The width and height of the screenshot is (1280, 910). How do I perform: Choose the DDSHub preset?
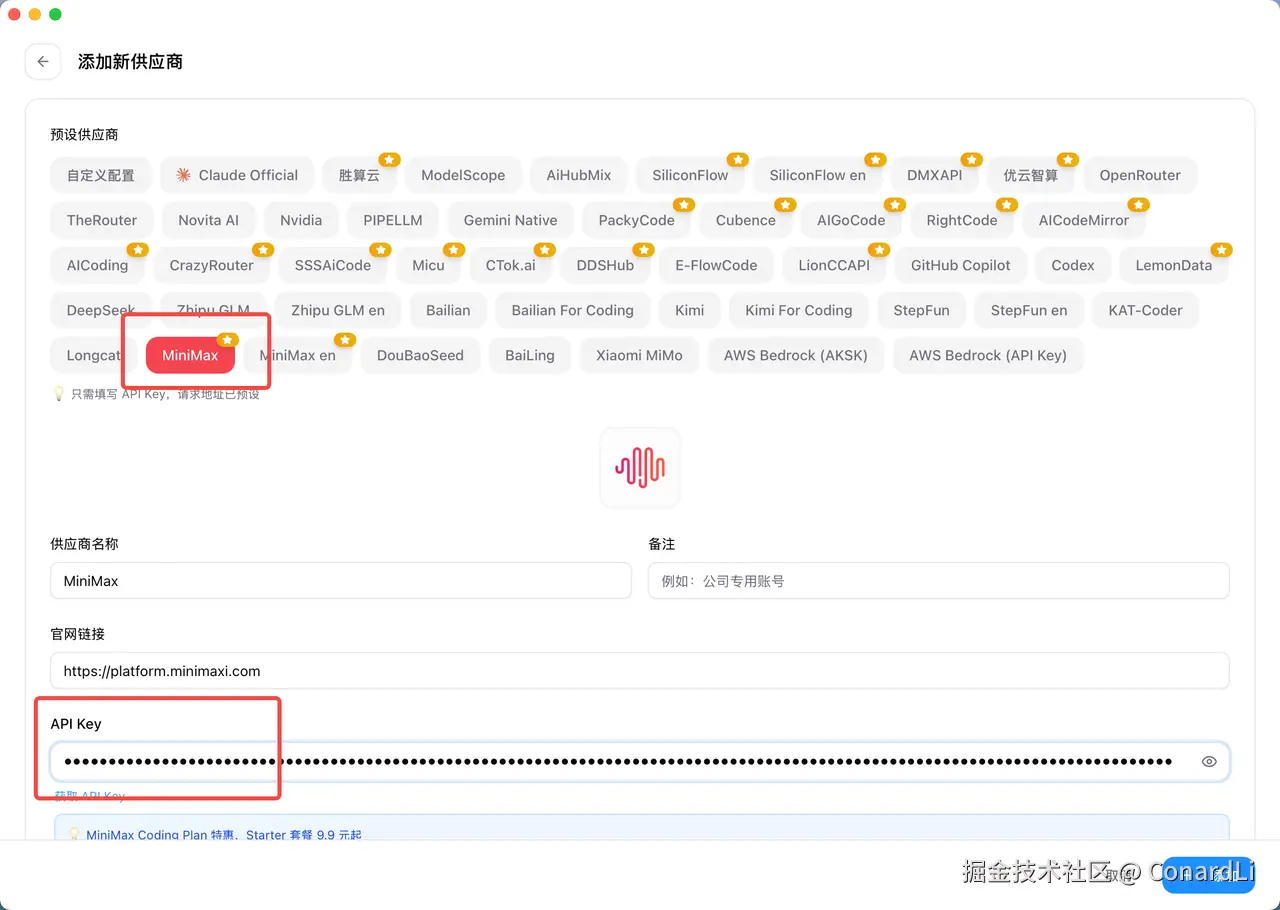coord(606,265)
